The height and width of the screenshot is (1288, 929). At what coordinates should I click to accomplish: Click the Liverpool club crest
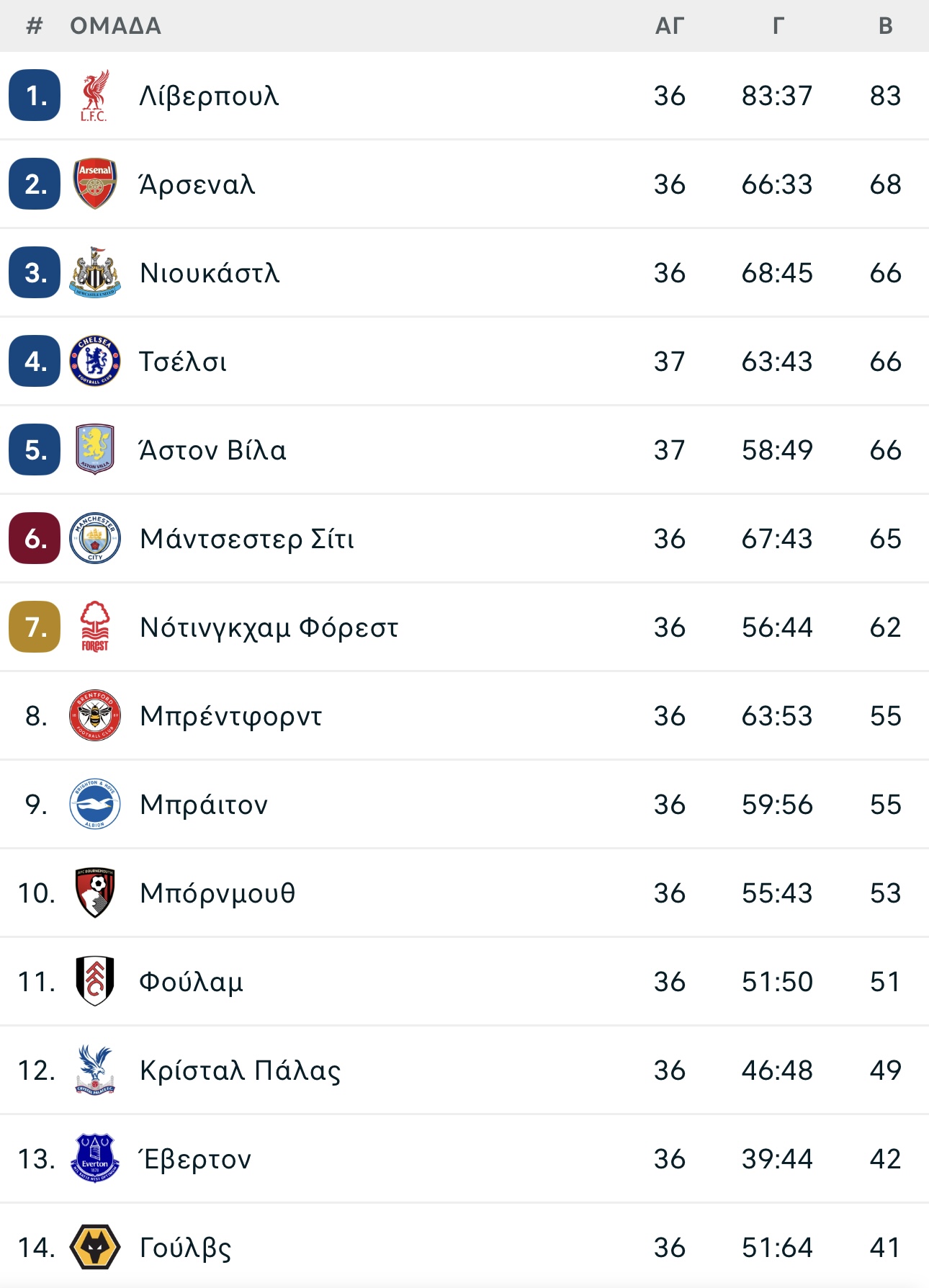94,96
